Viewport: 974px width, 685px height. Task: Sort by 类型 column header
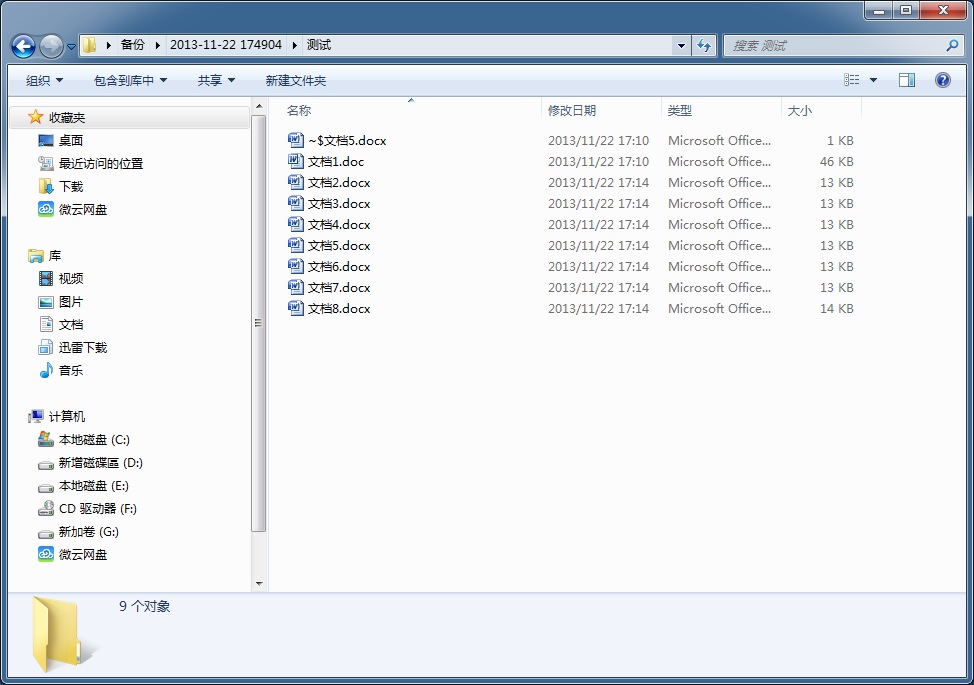pyautogui.click(x=680, y=111)
